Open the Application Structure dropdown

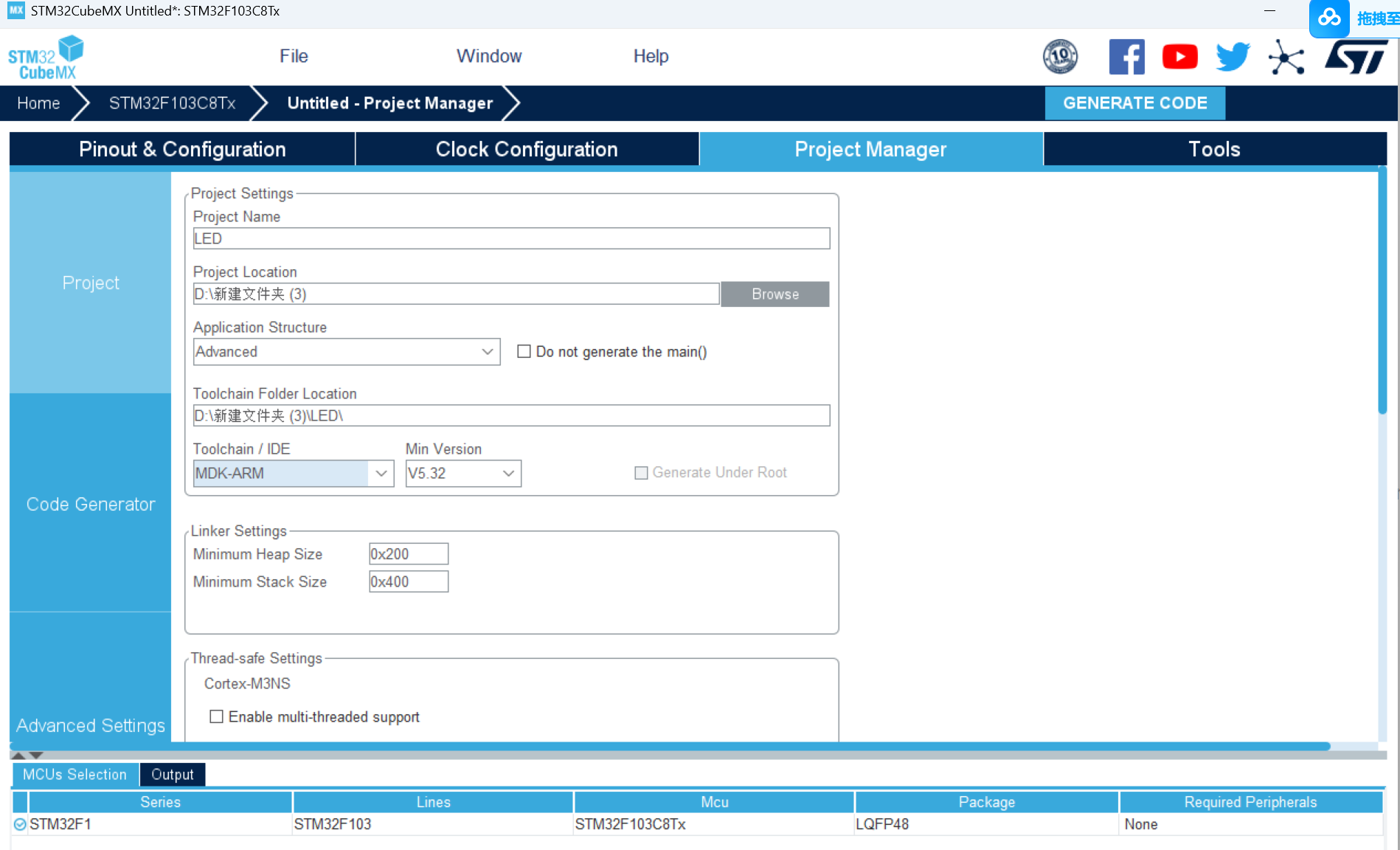point(347,352)
